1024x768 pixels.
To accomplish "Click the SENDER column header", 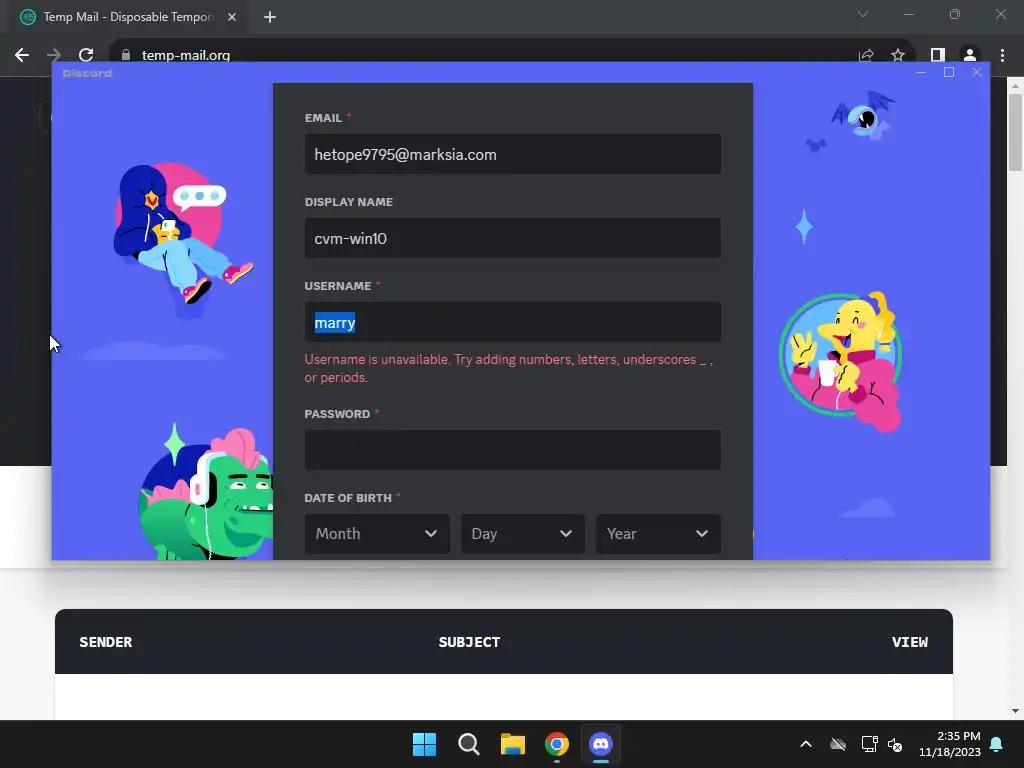I will pos(106,642).
